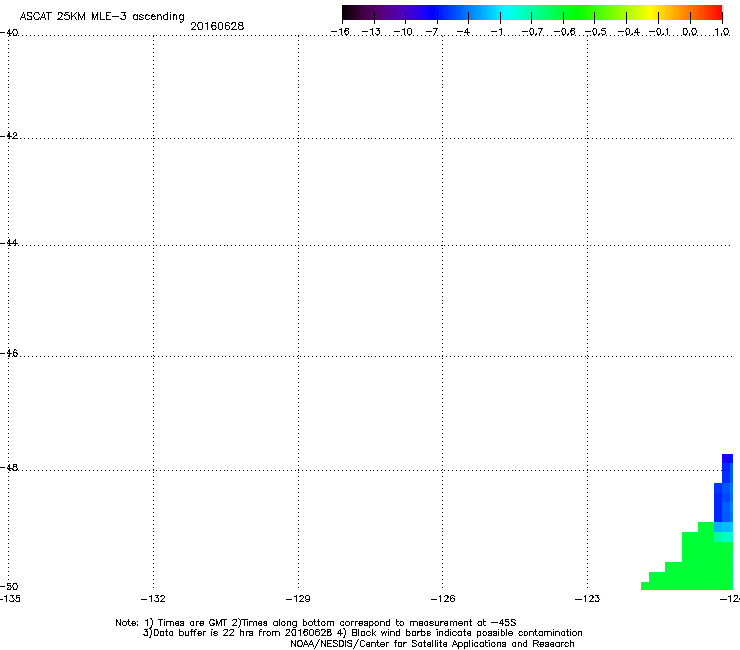Click the title text 'ASCAT 25KM MLE-3 ascending'
The height and width of the screenshot is (650, 740).
point(102,17)
